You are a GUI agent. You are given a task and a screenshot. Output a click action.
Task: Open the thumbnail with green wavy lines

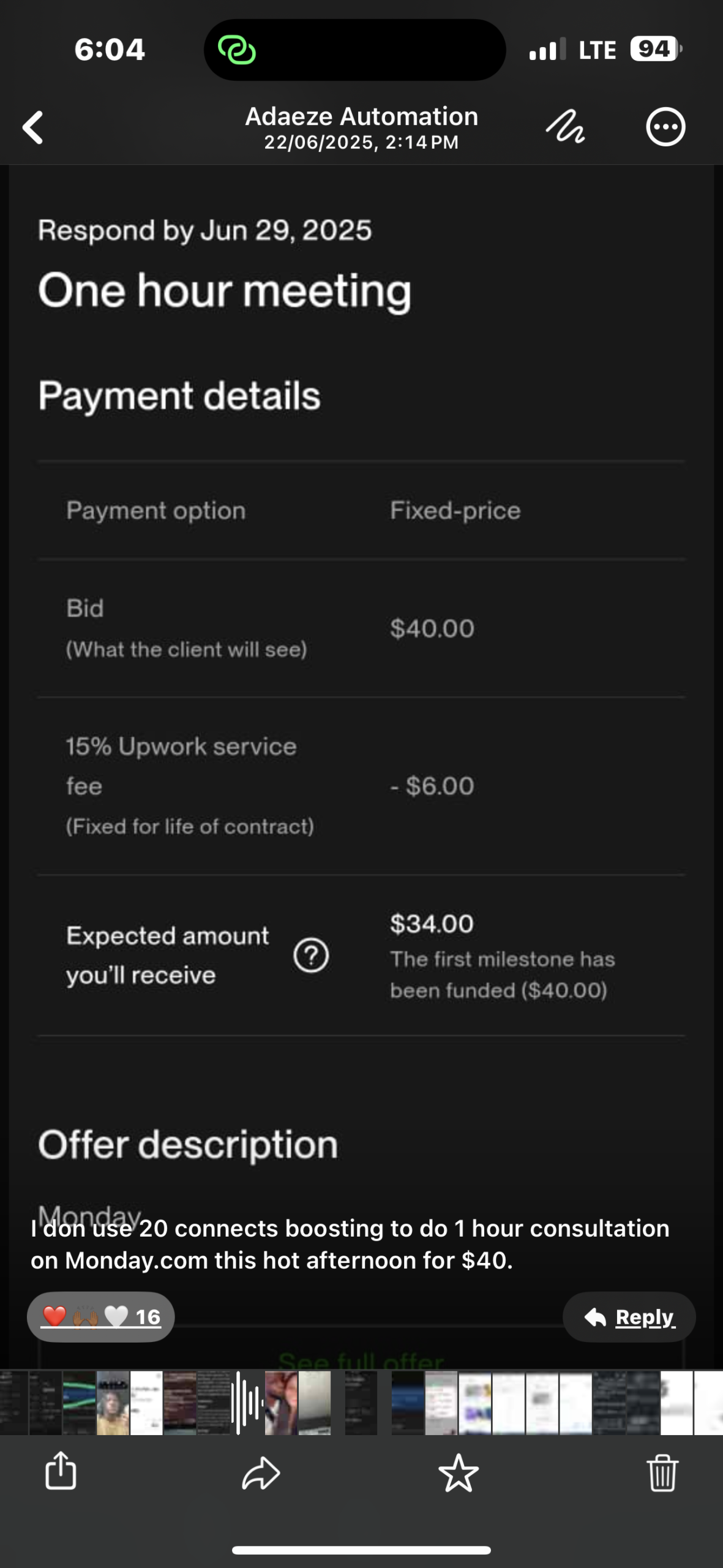click(x=80, y=1403)
